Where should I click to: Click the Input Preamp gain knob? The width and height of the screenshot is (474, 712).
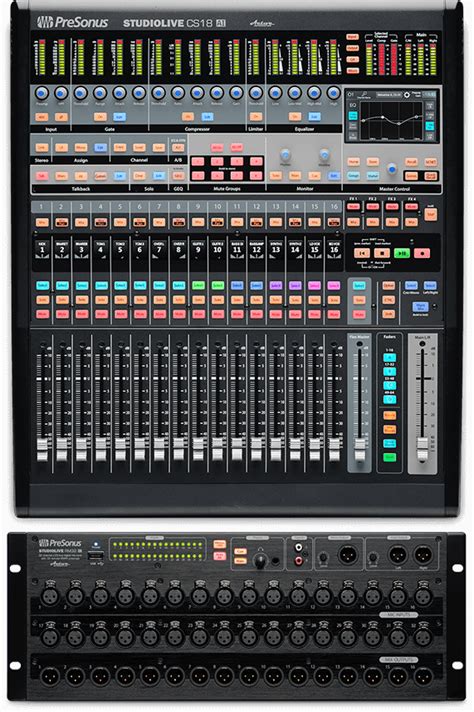pyautogui.click(x=42, y=93)
